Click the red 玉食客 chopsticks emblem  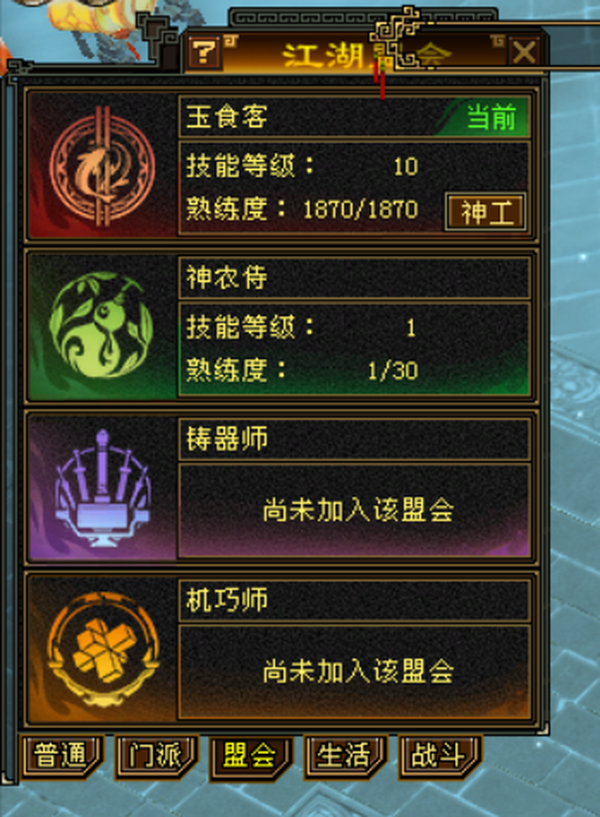point(102,167)
